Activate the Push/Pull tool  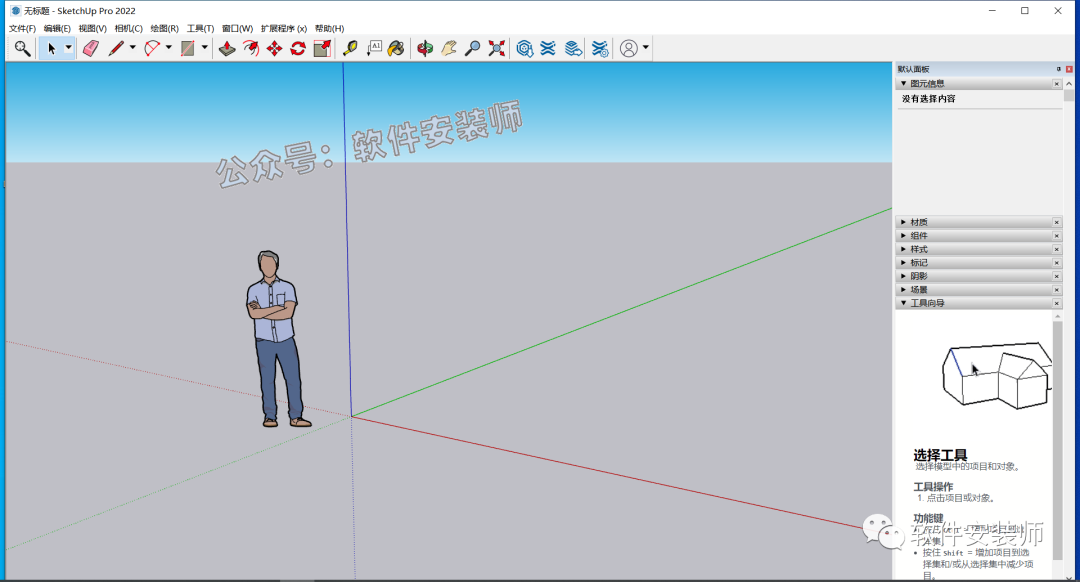tap(227, 48)
